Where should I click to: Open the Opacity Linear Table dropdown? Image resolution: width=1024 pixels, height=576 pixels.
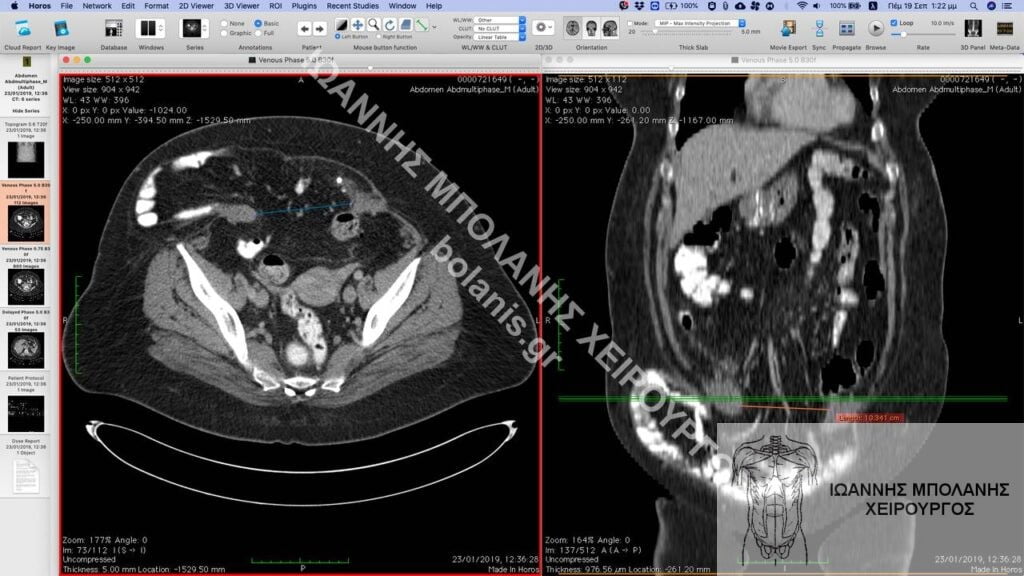(x=500, y=37)
